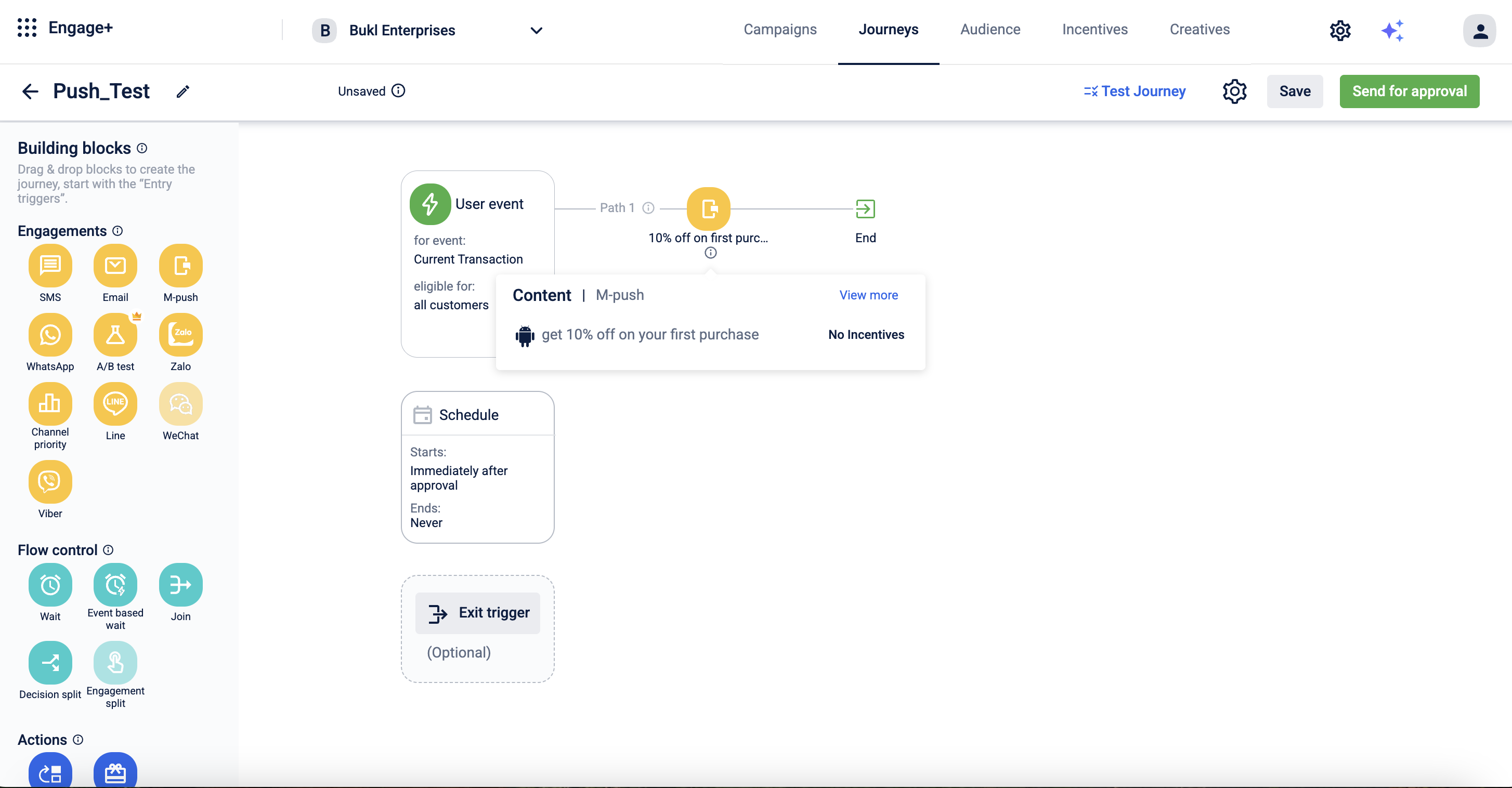The height and width of the screenshot is (788, 1512).
Task: Open the Audience tab
Action: [989, 29]
